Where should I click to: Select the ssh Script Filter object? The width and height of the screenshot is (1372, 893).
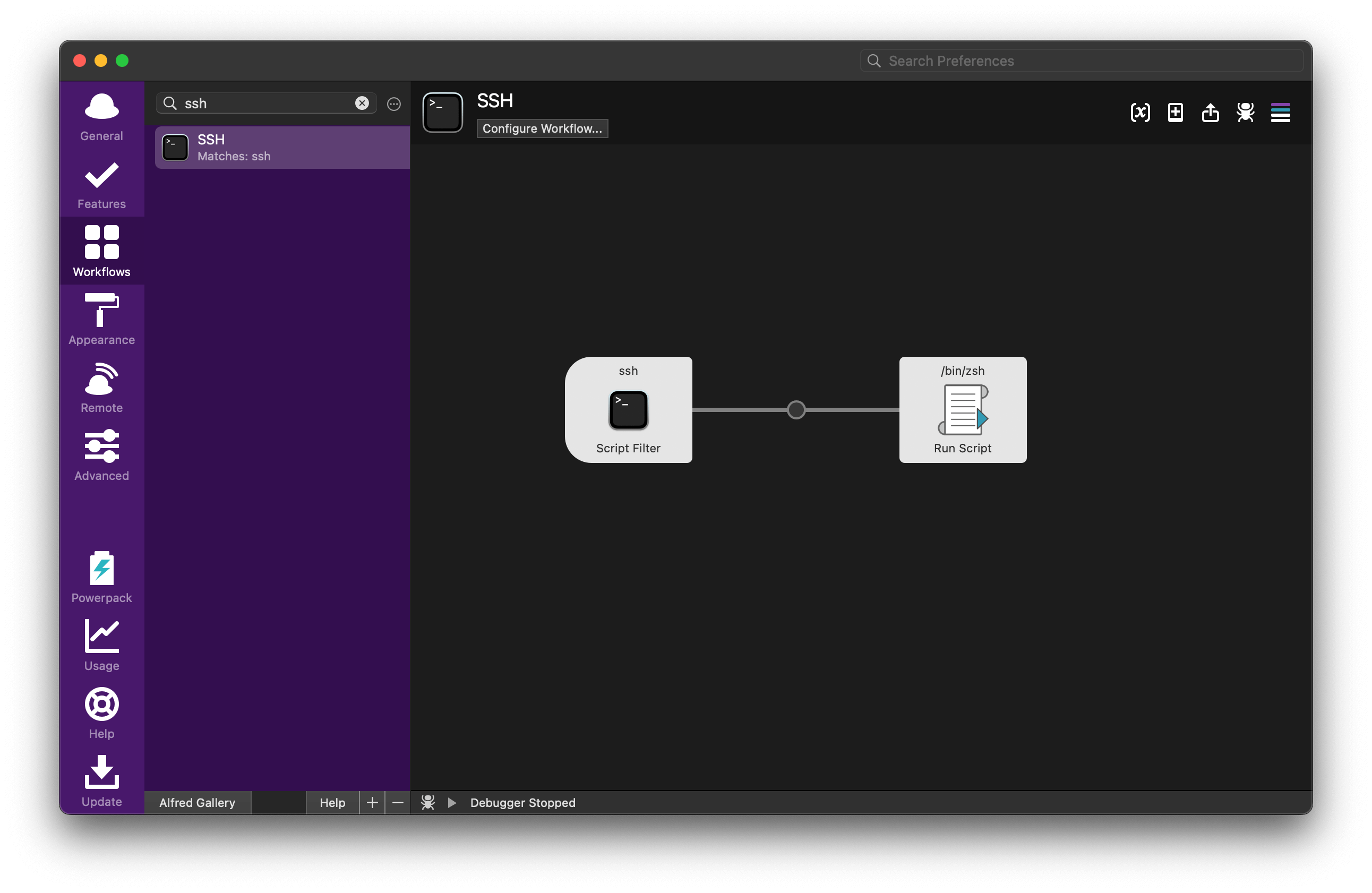pyautogui.click(x=628, y=410)
